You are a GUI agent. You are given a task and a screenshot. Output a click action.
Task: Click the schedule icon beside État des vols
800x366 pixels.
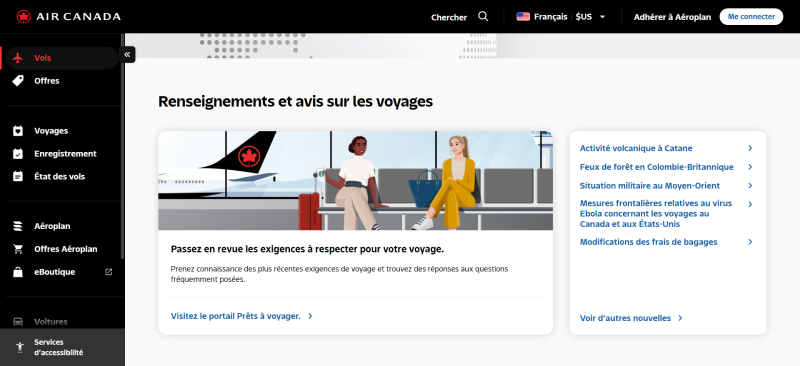[x=18, y=177]
